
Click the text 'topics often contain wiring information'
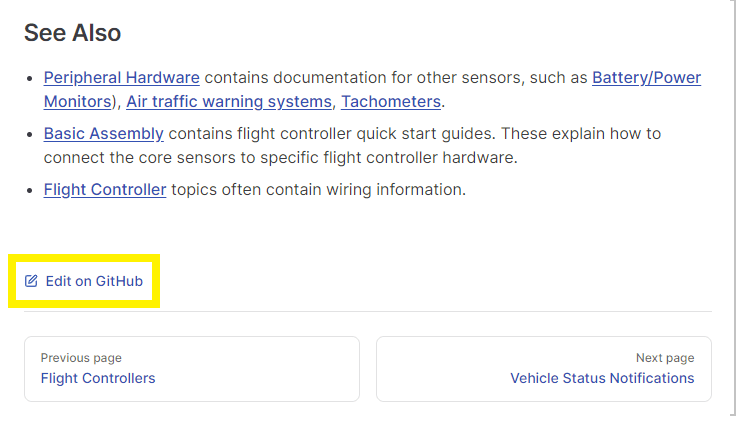coord(318,189)
